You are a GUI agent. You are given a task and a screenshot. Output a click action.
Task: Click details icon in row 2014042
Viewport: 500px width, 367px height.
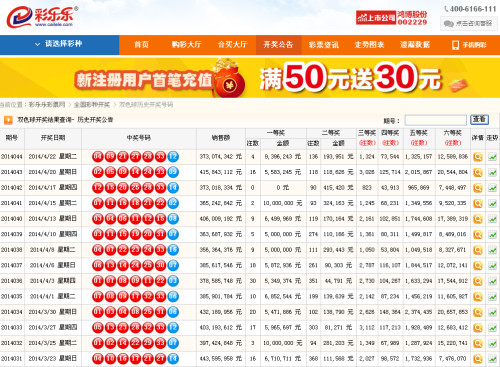tap(478, 188)
